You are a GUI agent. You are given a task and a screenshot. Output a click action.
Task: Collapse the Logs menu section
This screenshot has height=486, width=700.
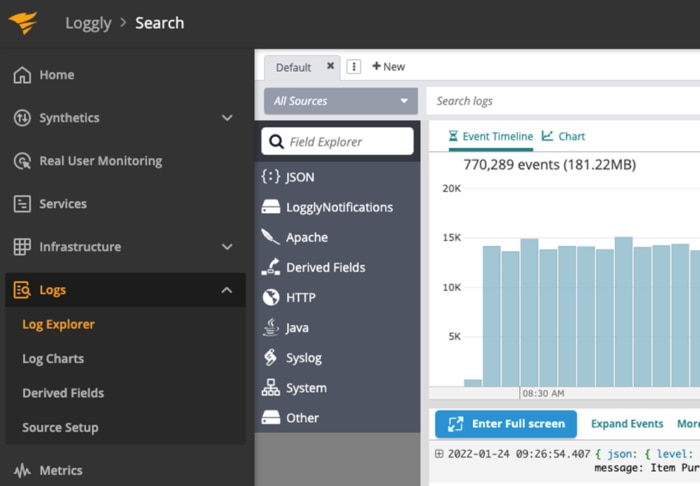coord(227,290)
